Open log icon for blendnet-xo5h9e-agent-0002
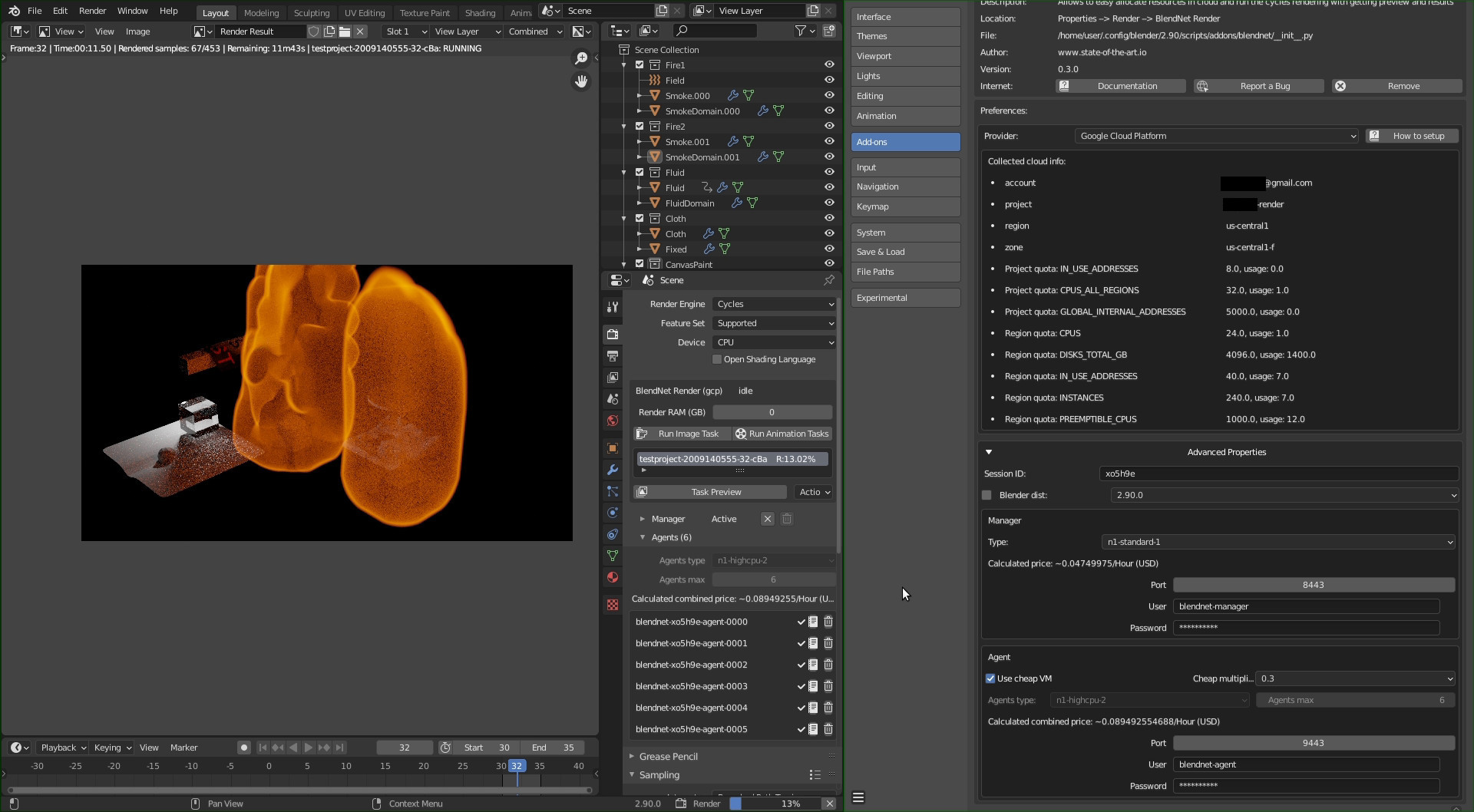 (813, 665)
